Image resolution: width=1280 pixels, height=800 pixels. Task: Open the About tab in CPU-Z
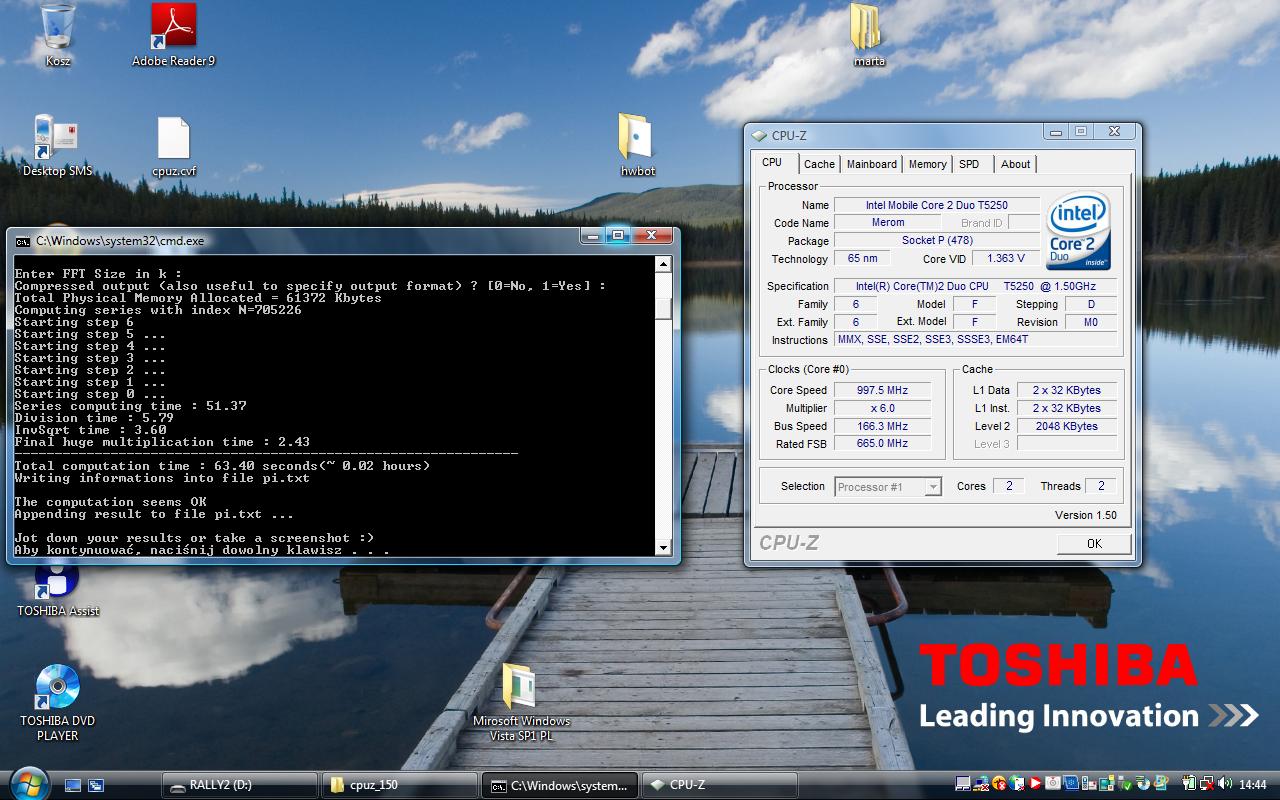pos(1015,164)
